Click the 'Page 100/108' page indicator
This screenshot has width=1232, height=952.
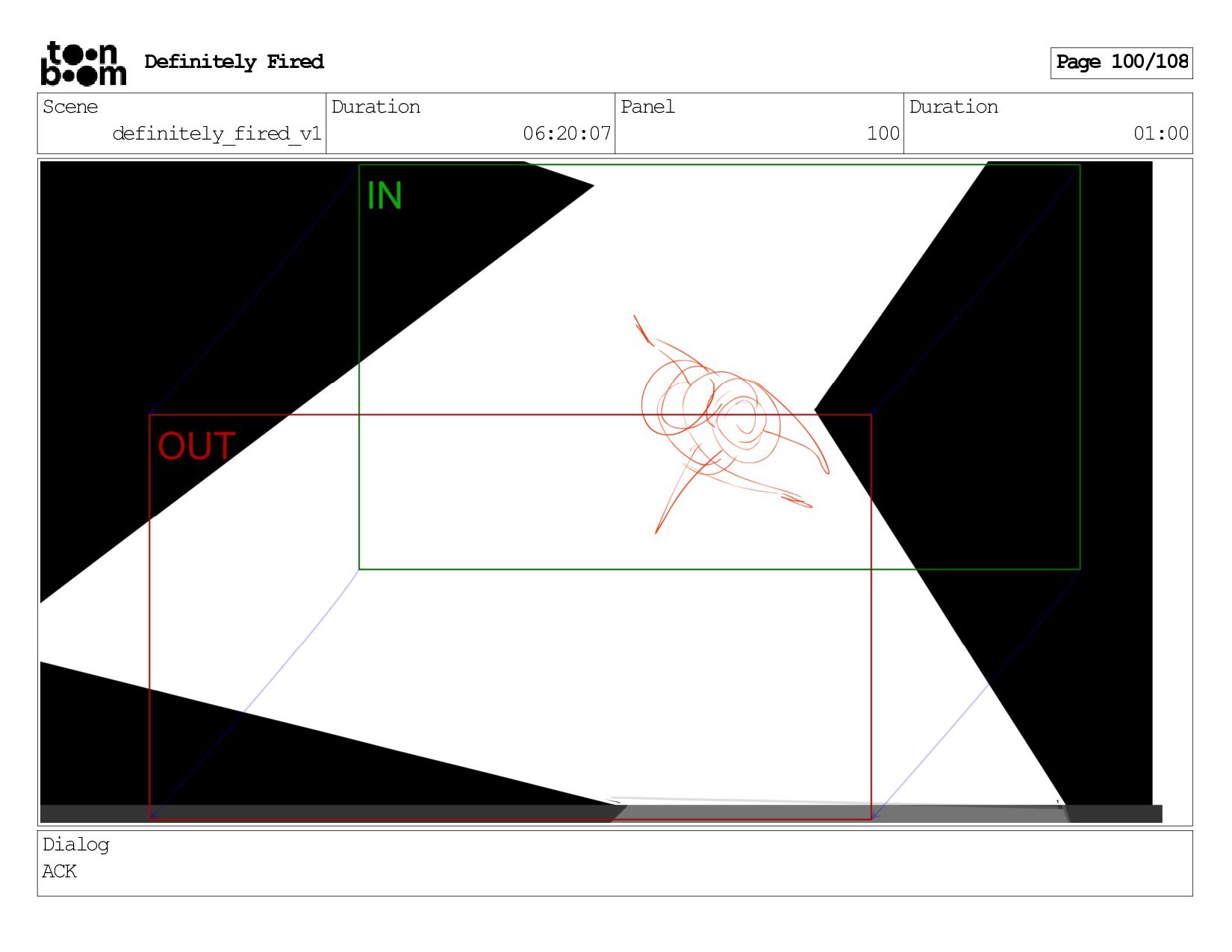pos(1121,63)
